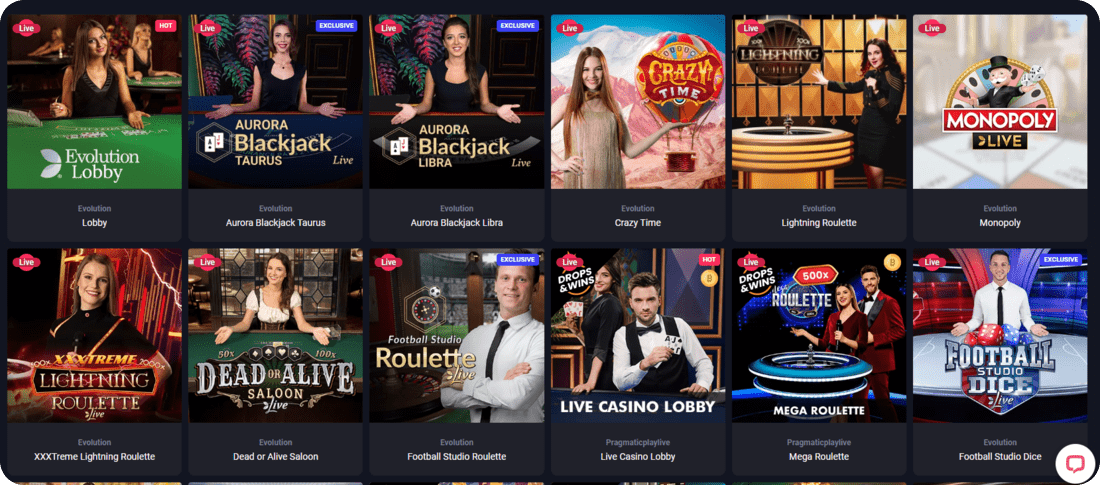
Task: Click EXCLUSIVE badge on Aurora Blackjack Taurus
Action: pos(337,26)
